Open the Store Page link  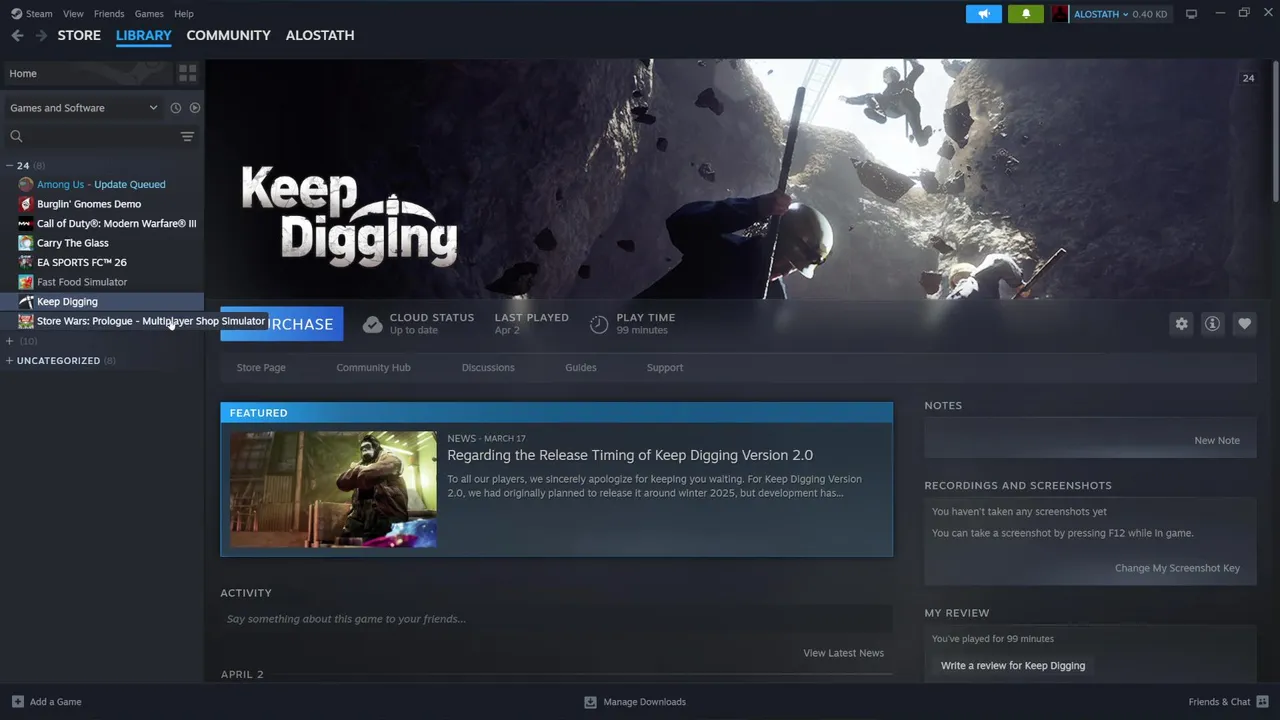click(261, 368)
